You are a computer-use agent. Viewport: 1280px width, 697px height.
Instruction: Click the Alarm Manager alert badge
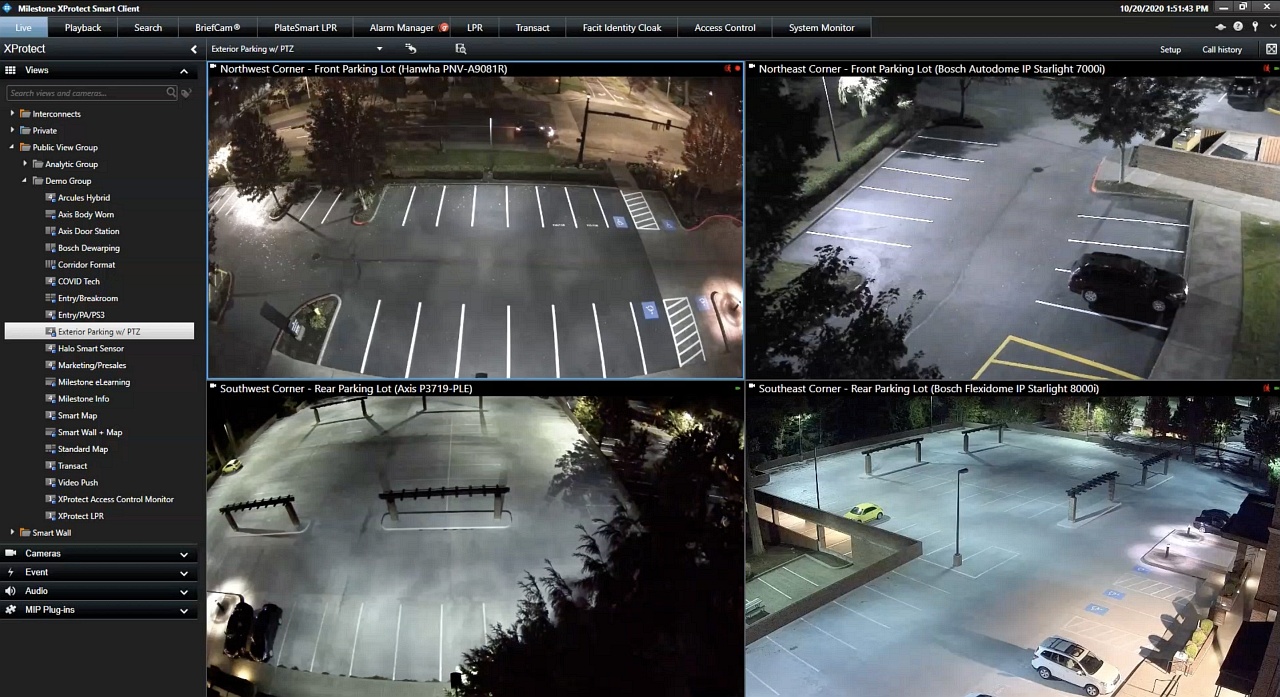click(x=444, y=27)
